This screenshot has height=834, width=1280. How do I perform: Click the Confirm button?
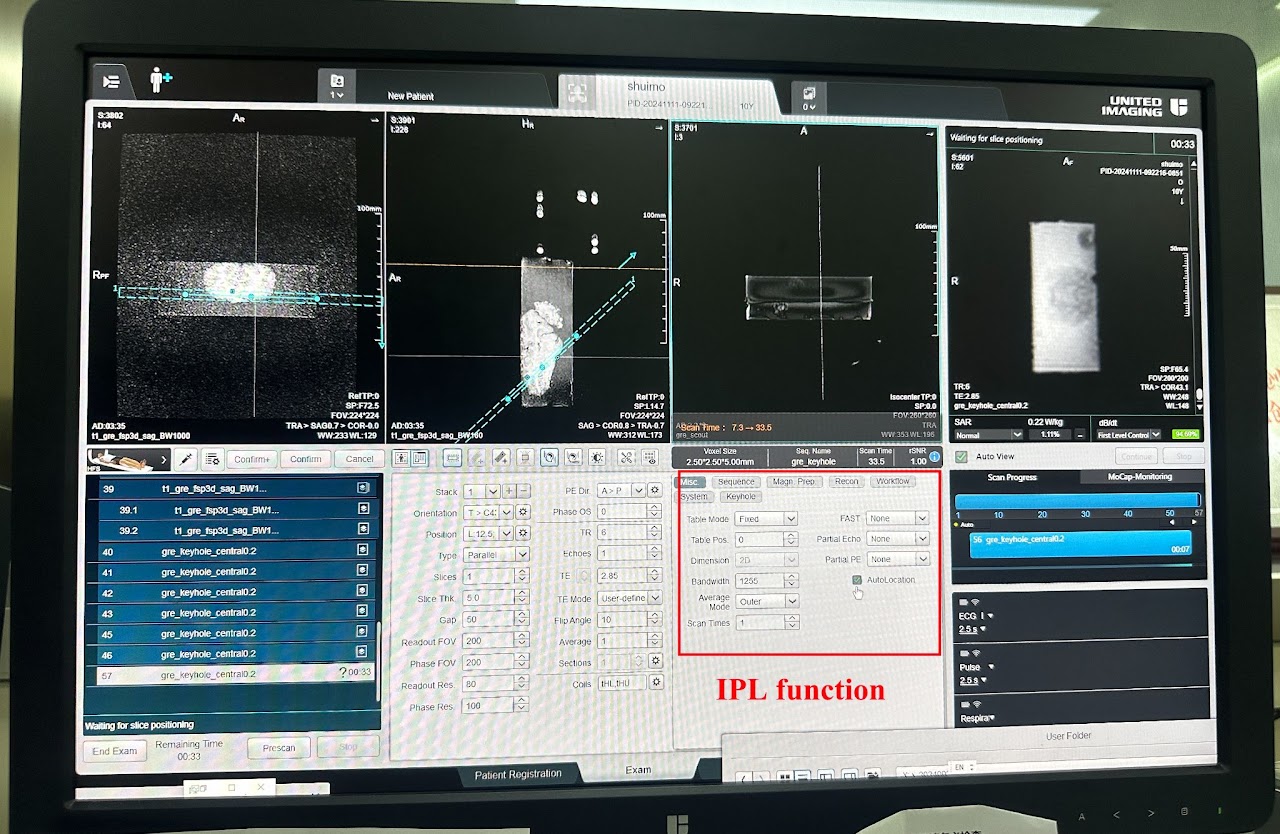[x=305, y=459]
